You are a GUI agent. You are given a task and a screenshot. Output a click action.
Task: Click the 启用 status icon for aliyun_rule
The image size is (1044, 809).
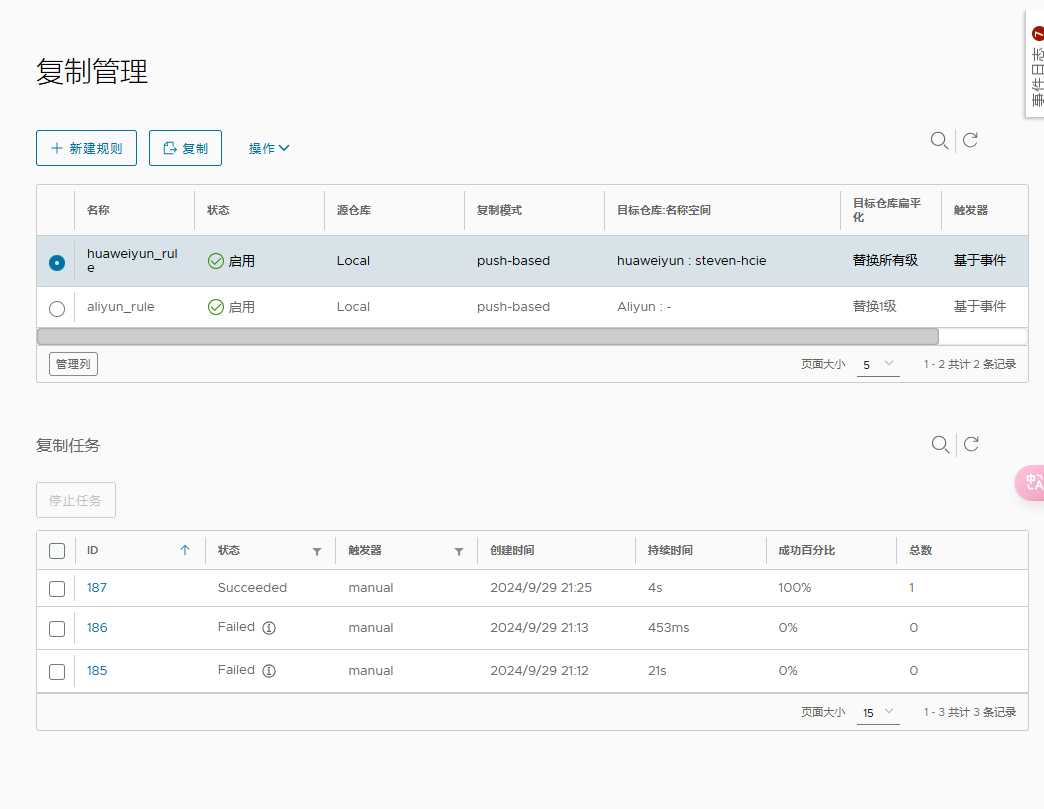(216, 307)
